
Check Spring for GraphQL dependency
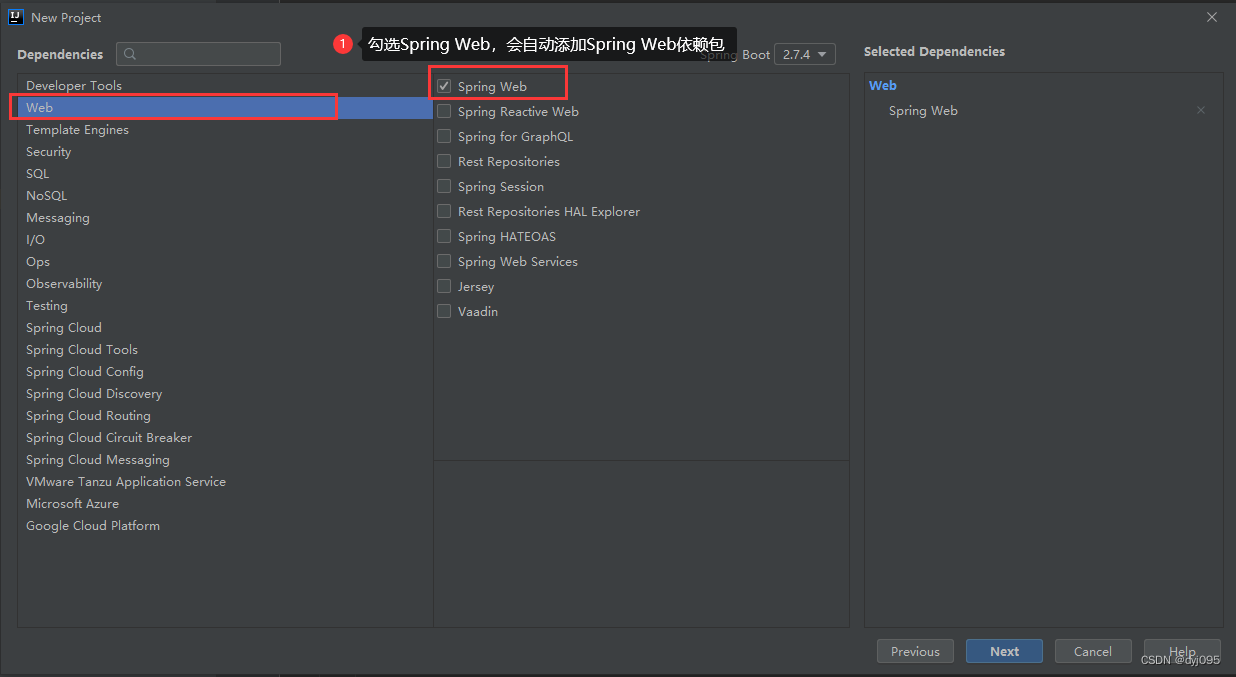444,137
